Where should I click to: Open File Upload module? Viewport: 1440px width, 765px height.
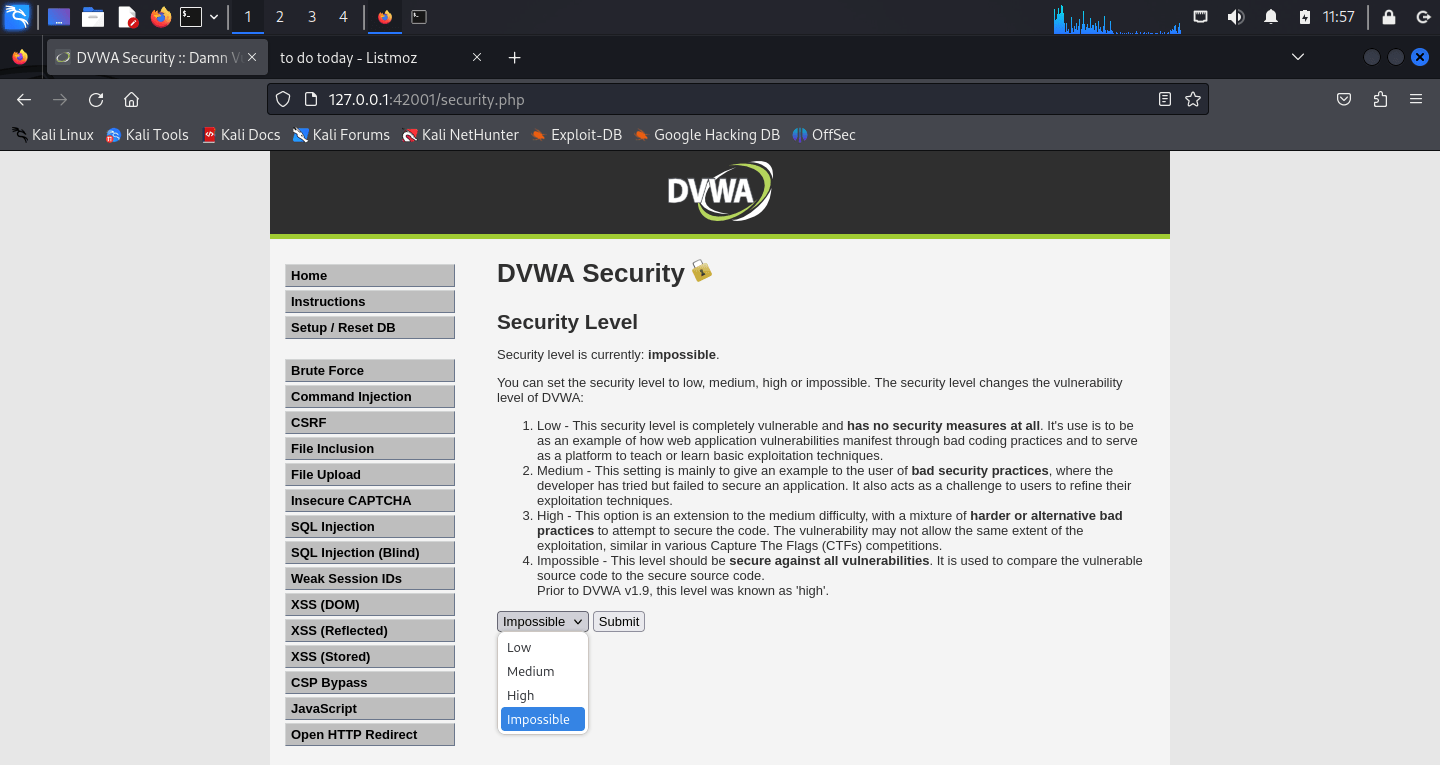point(370,475)
